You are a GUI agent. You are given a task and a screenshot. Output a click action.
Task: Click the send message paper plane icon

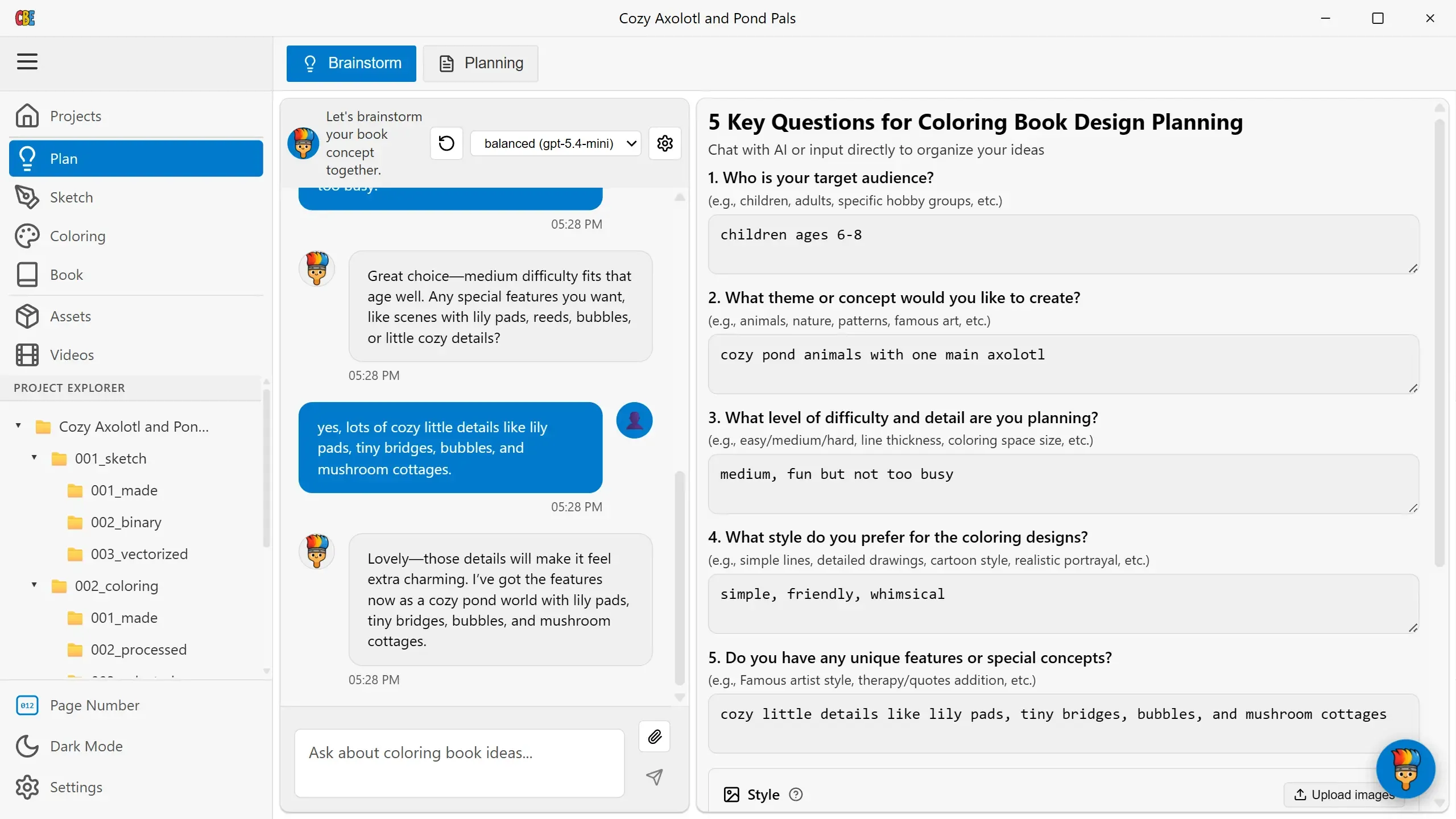click(x=655, y=777)
